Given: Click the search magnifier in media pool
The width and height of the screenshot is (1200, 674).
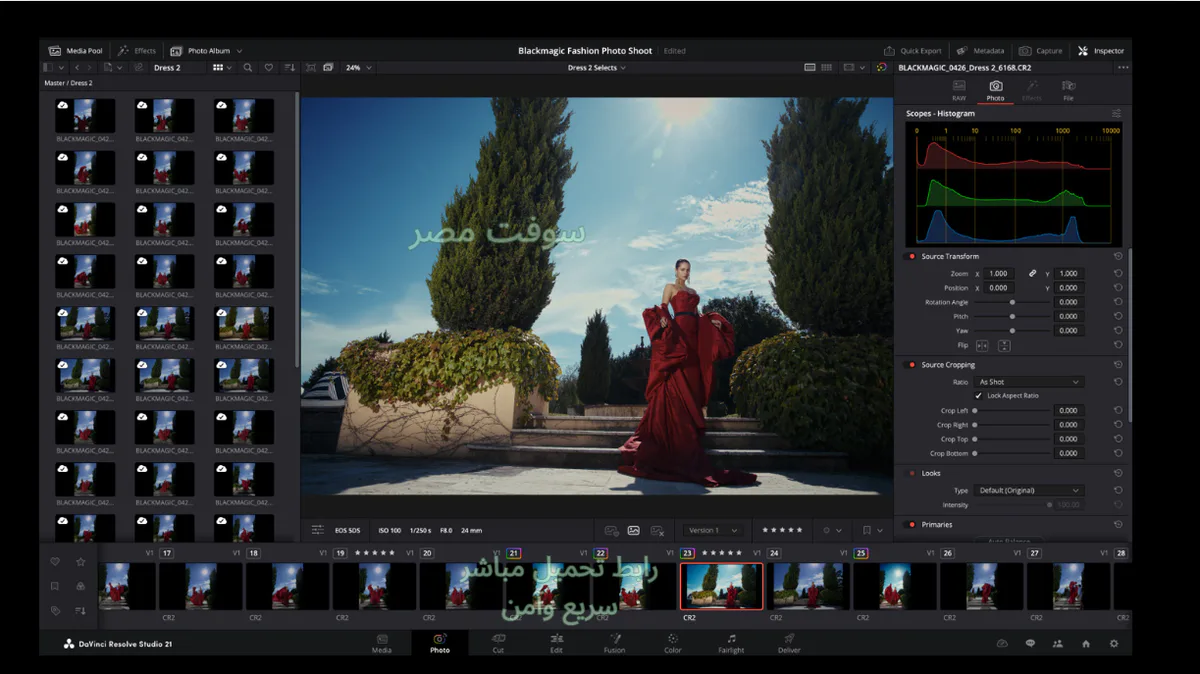Looking at the screenshot, I should (x=247, y=68).
